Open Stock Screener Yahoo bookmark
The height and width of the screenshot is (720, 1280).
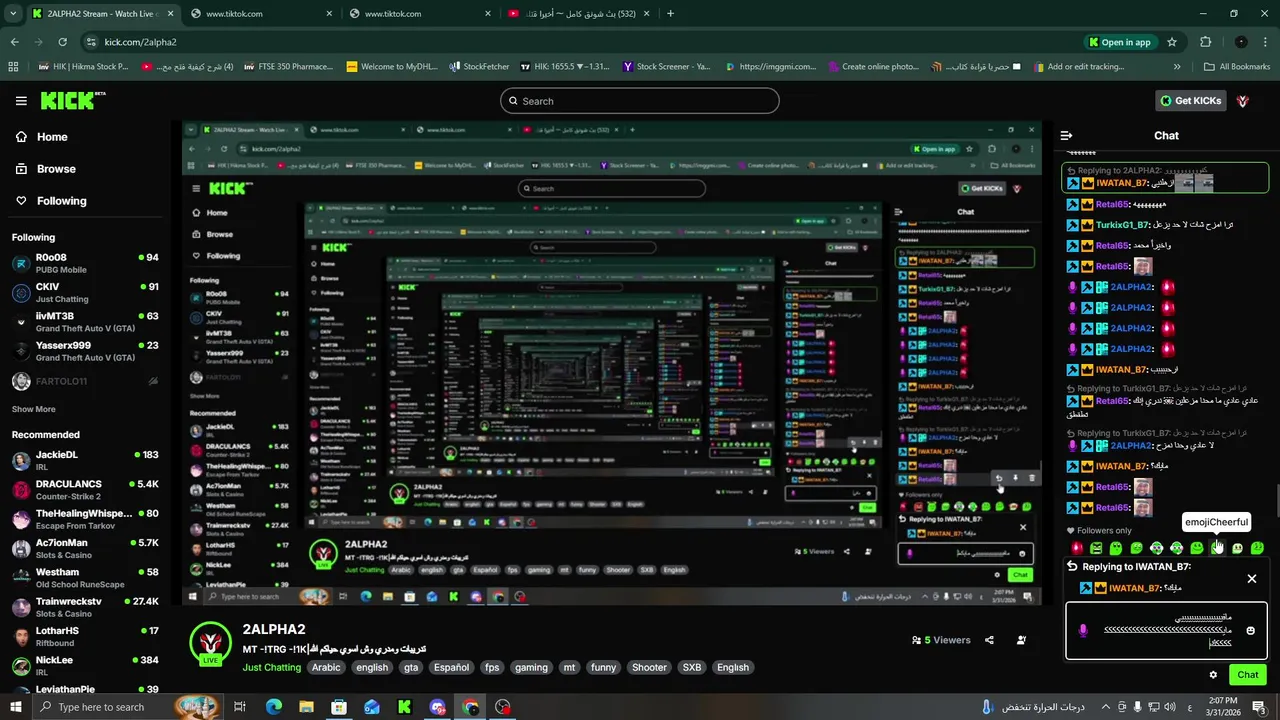pyautogui.click(x=666, y=67)
